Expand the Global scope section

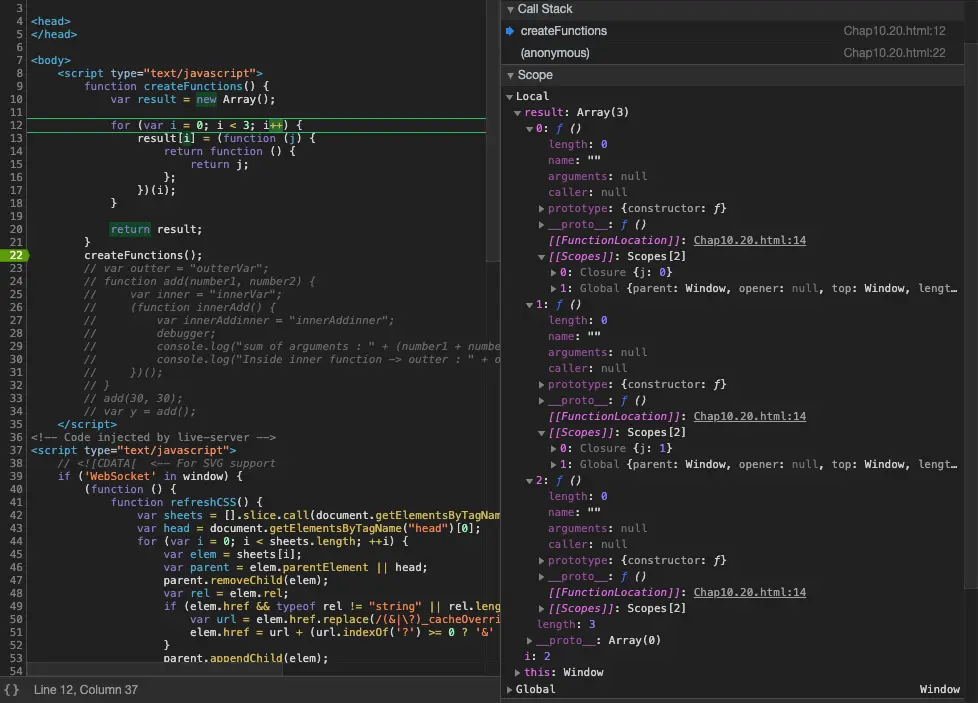click(510, 689)
